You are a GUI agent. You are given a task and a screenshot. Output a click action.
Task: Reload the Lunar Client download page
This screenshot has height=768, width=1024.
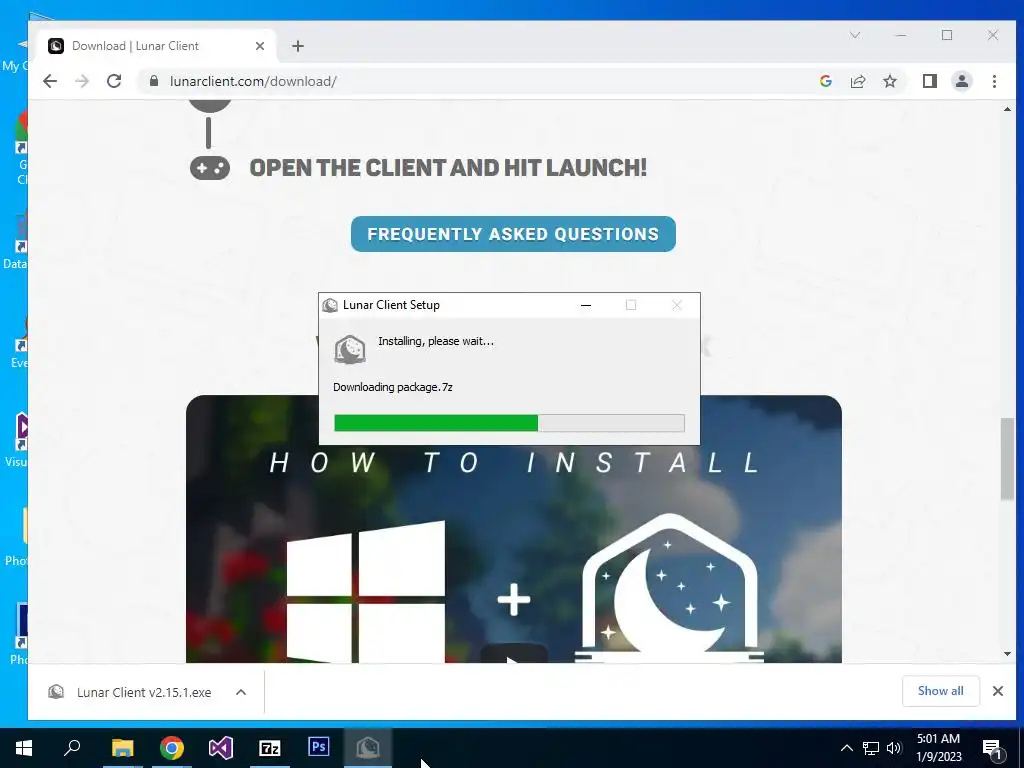click(114, 81)
